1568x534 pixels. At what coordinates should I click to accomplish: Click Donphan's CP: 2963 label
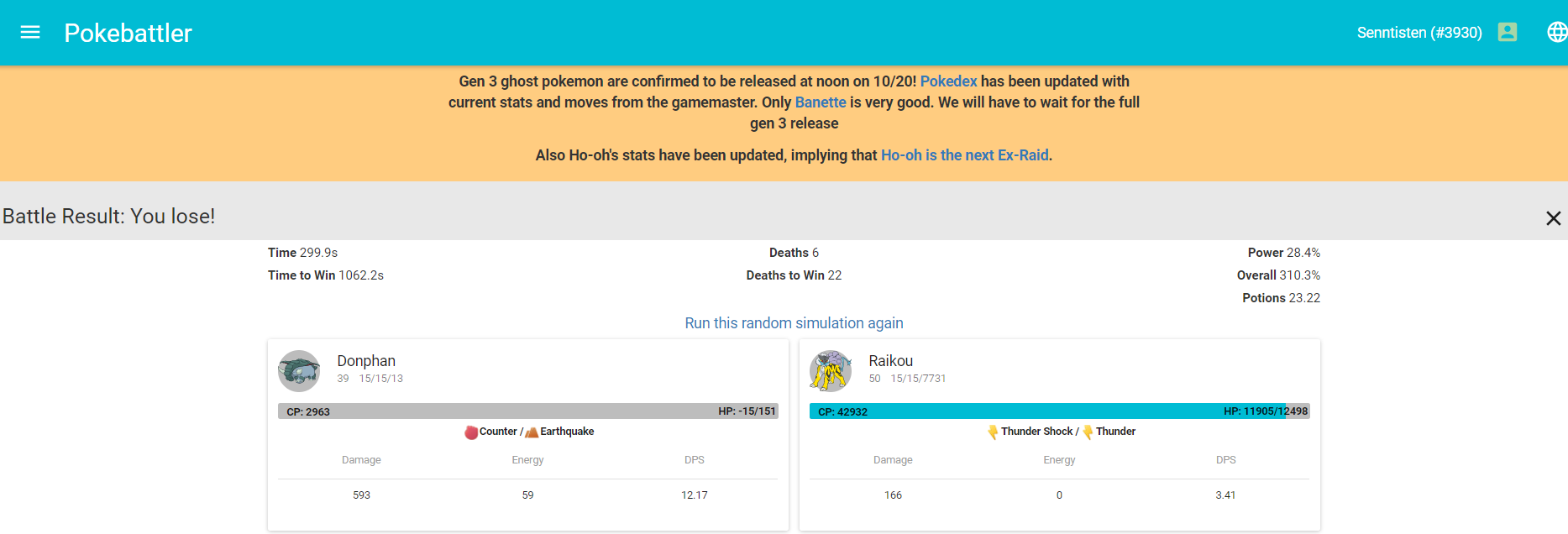coord(308,412)
